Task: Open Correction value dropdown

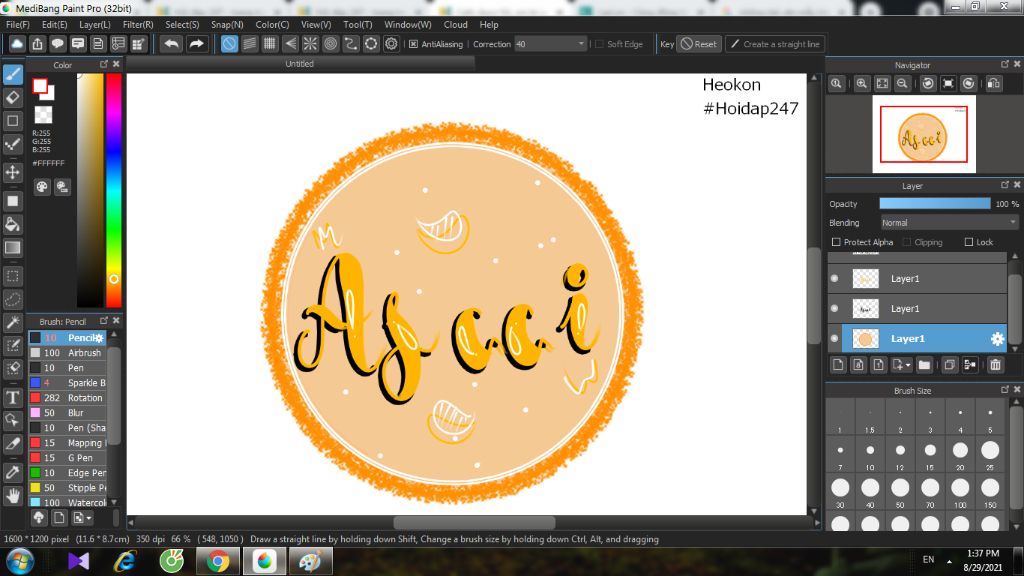Action: (581, 44)
